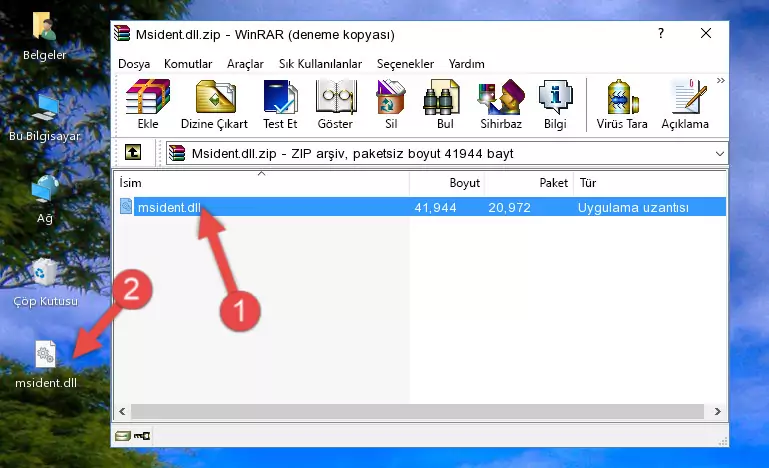Open the Dosya menu
The image size is (769, 468).
134,64
